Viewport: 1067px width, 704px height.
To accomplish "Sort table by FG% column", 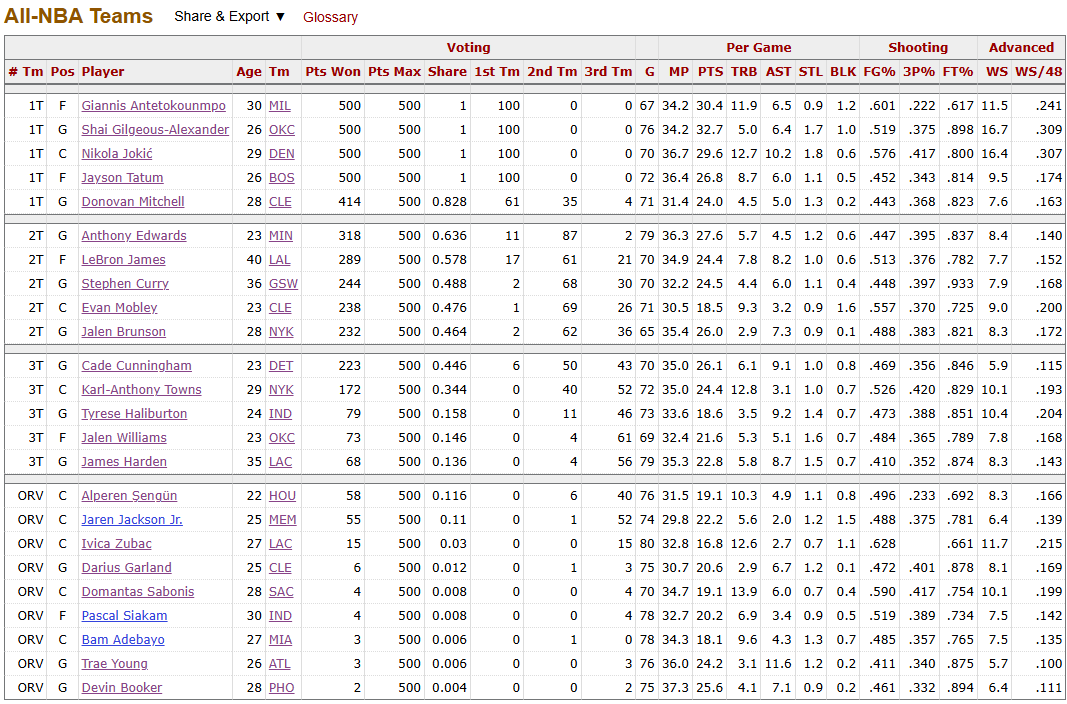I will point(880,71).
